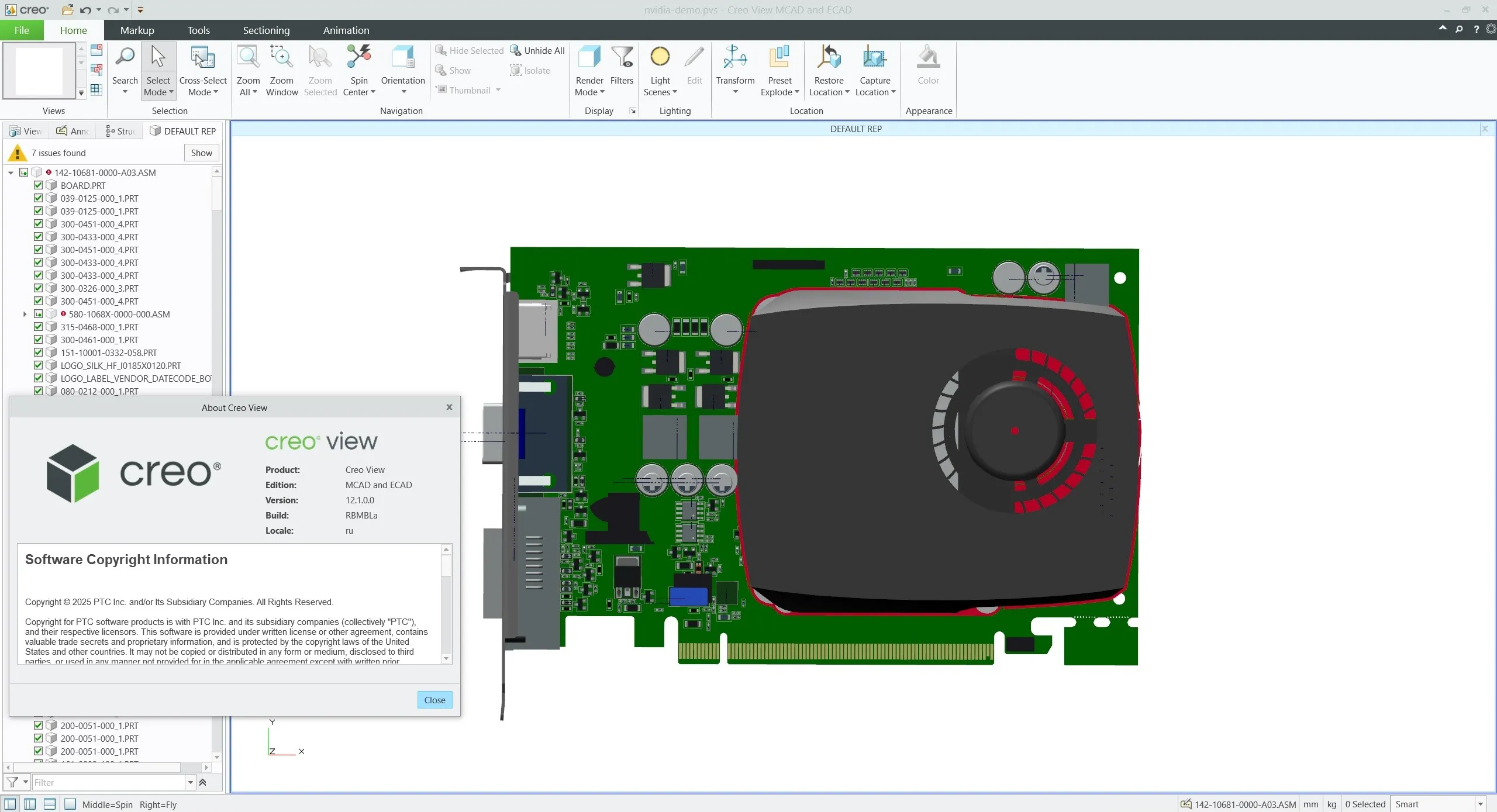This screenshot has height=812, width=1497.
Task: Uncheck the BOARD.PRT visibility checkbox
Action: 39,185
